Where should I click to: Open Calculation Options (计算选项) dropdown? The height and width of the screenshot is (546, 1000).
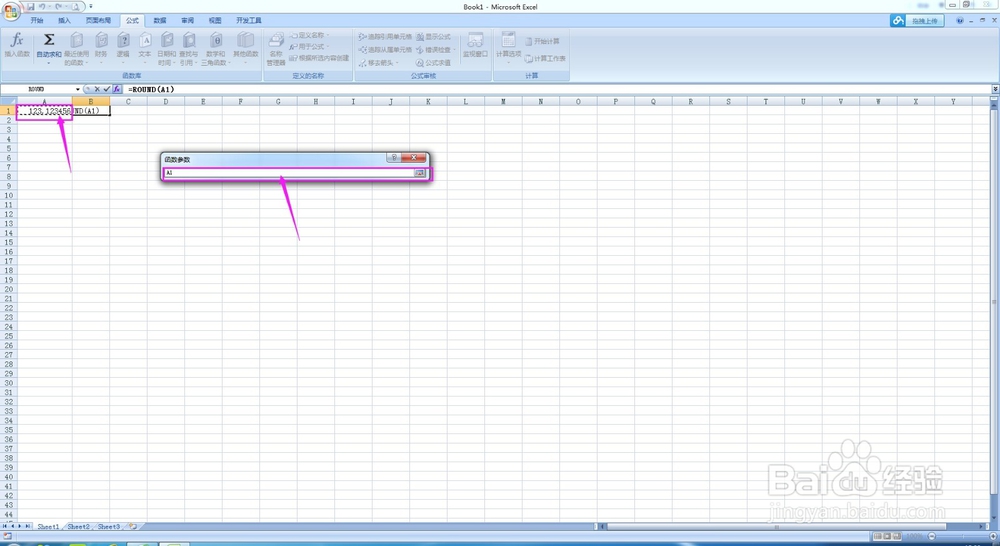click(x=508, y=49)
